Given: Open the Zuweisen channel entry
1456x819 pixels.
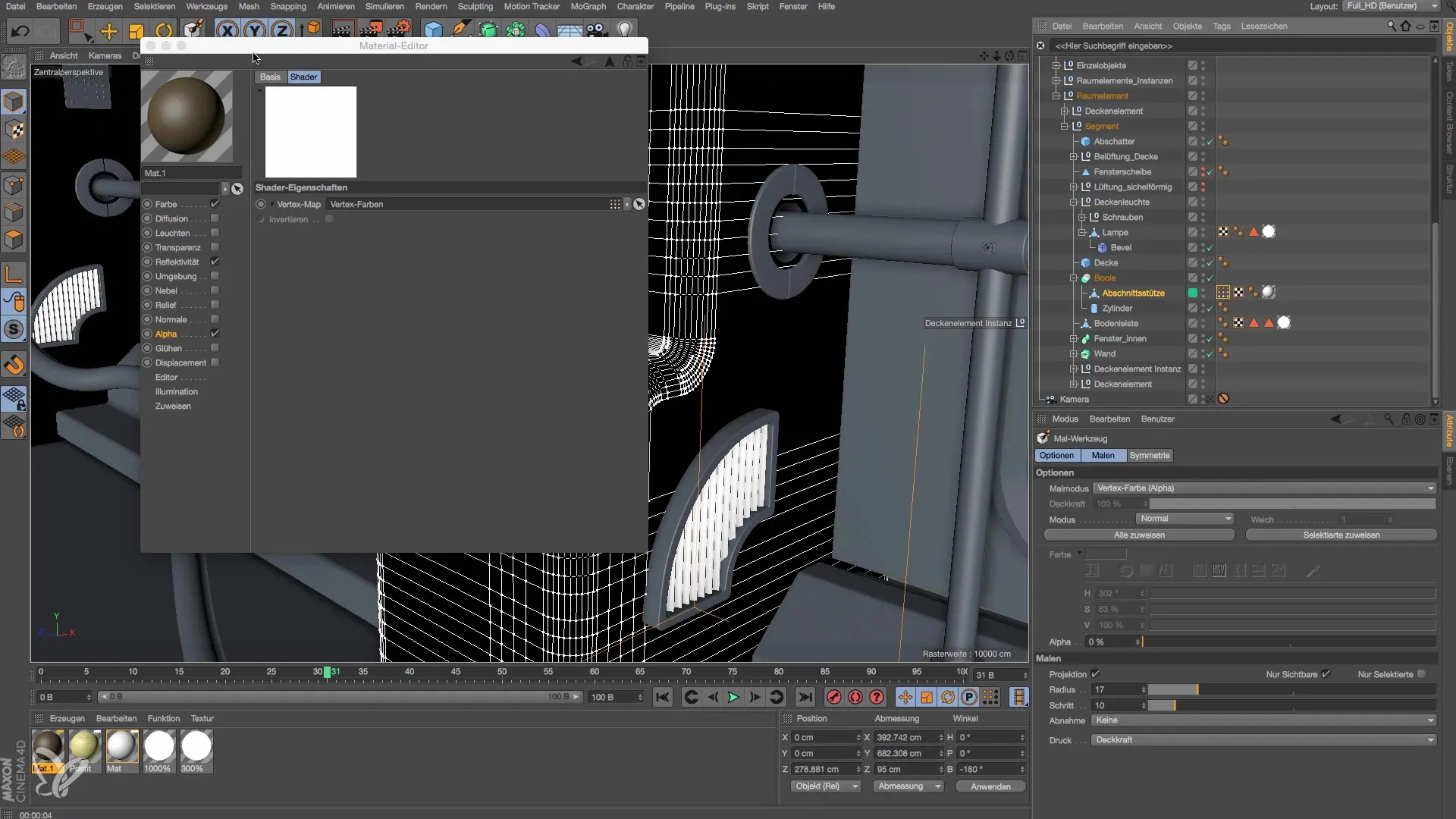Looking at the screenshot, I should [173, 406].
